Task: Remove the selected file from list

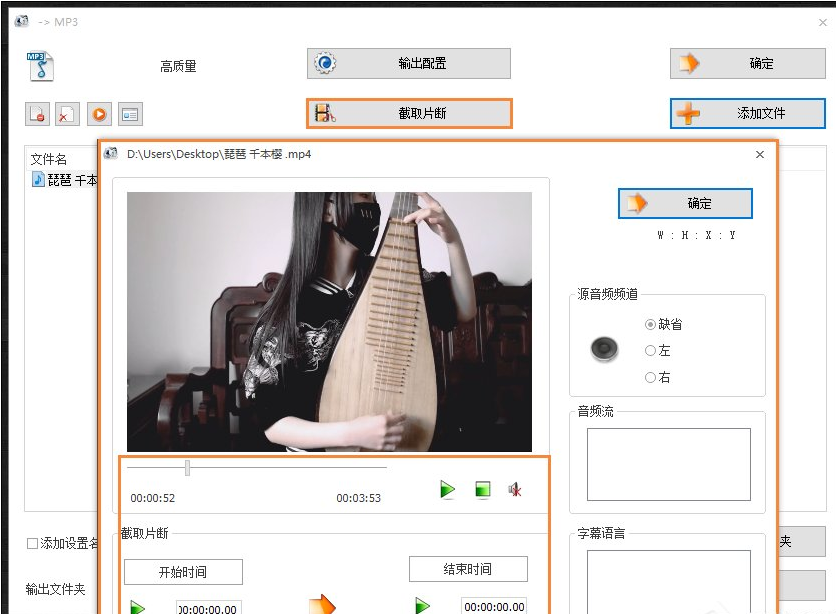Action: tap(37, 113)
